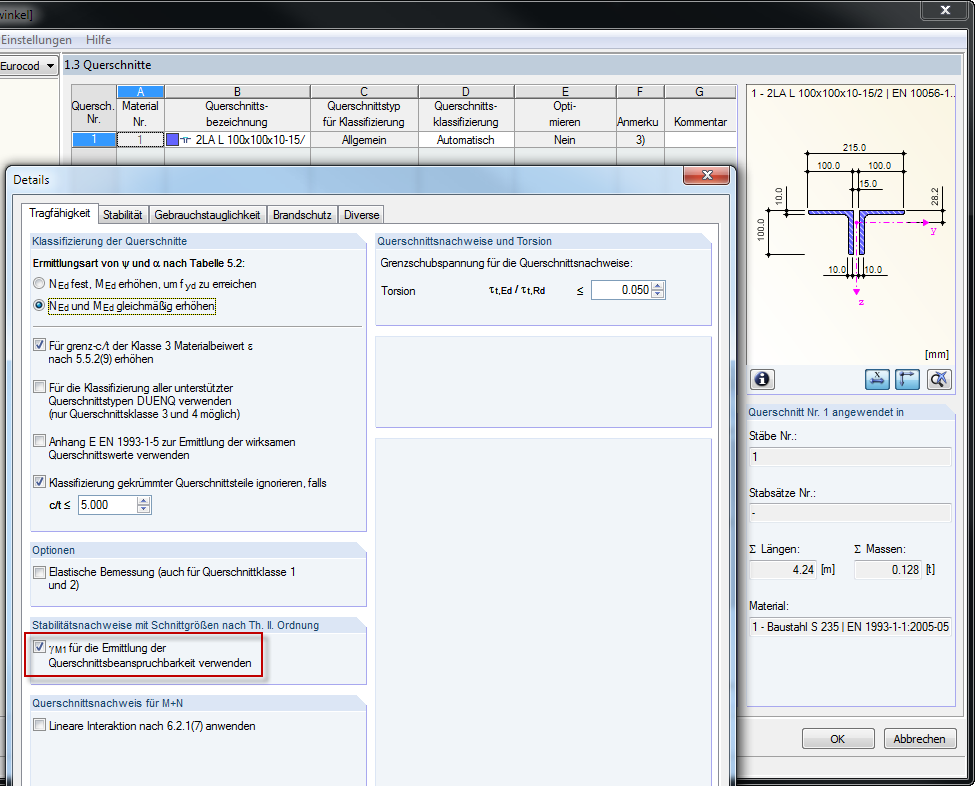The width and height of the screenshot is (975, 786).
Task: Click the 'Automatisch' classification cell
Action: (x=466, y=140)
